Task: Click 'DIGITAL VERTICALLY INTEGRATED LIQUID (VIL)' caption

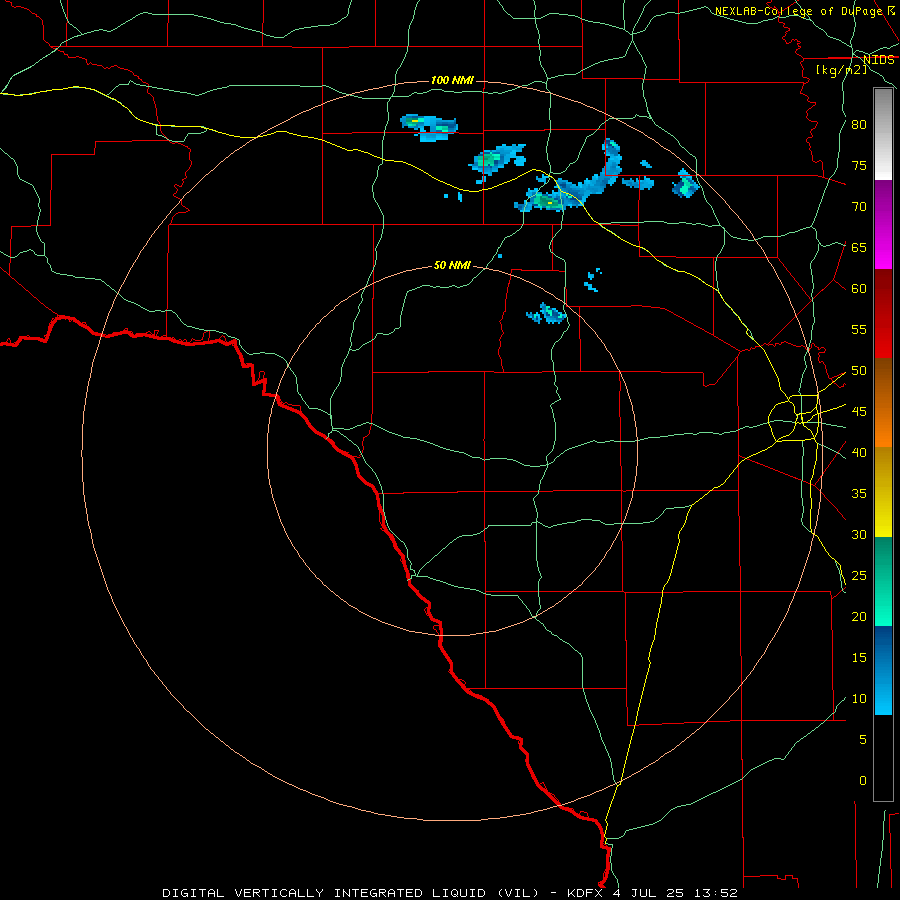Action: 351,893
